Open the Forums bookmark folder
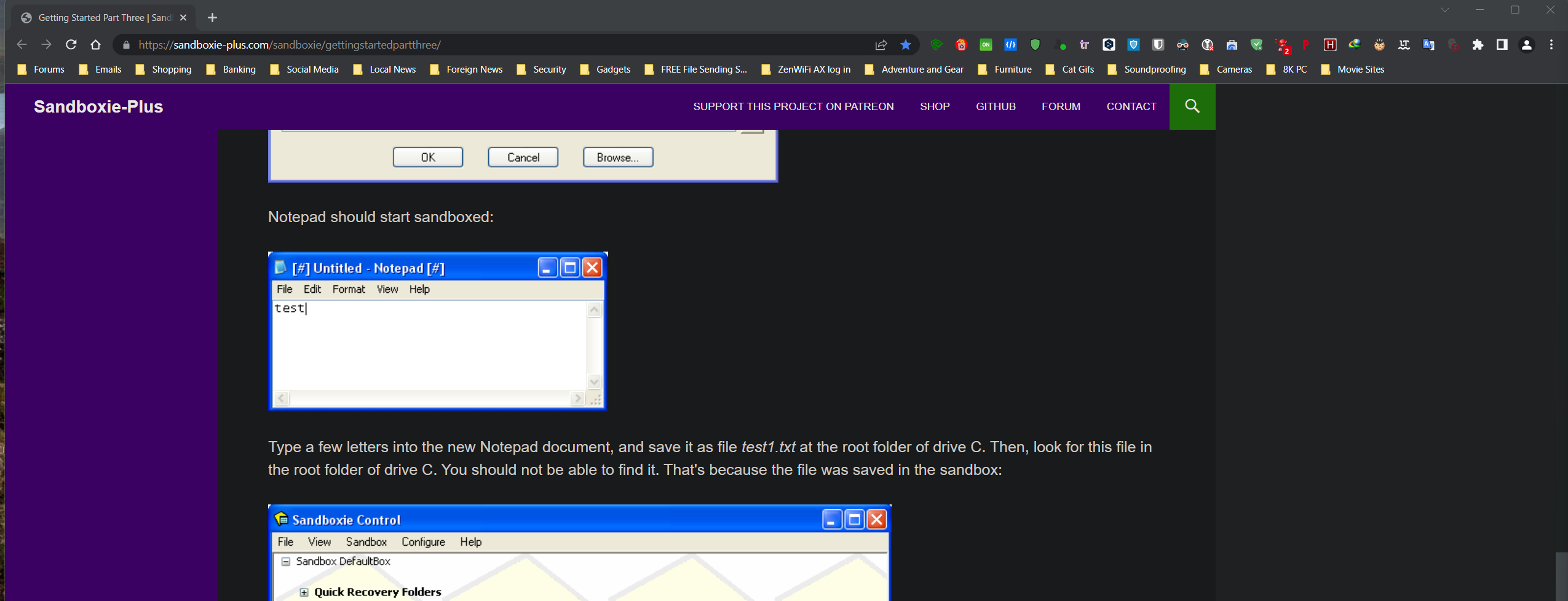 41,70
